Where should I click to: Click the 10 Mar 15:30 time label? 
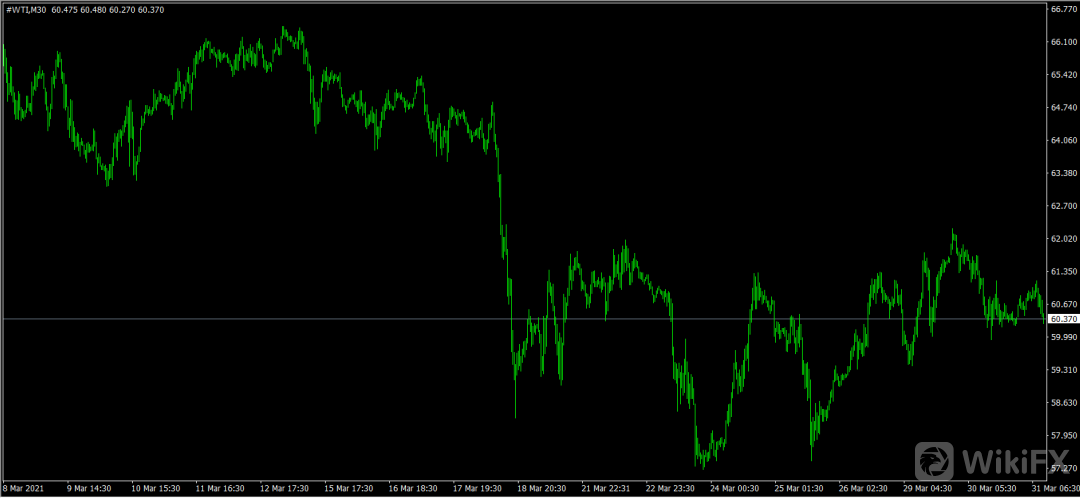(157, 489)
